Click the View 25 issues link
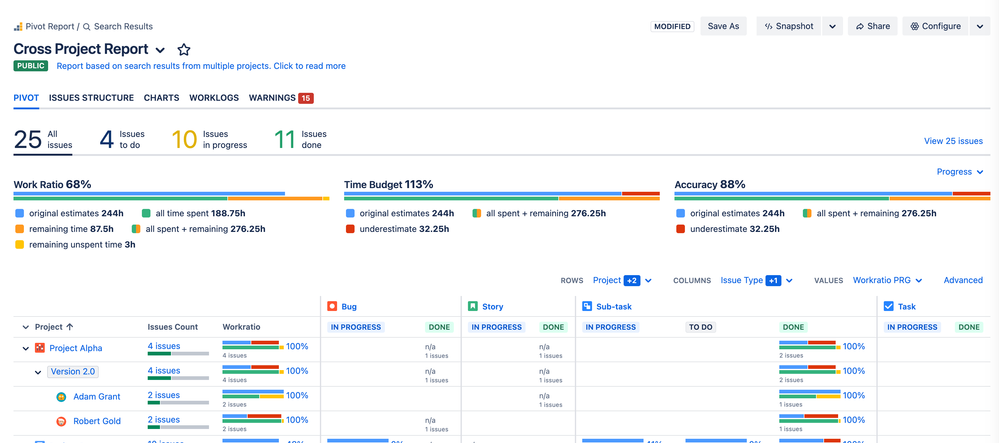 [x=953, y=142]
